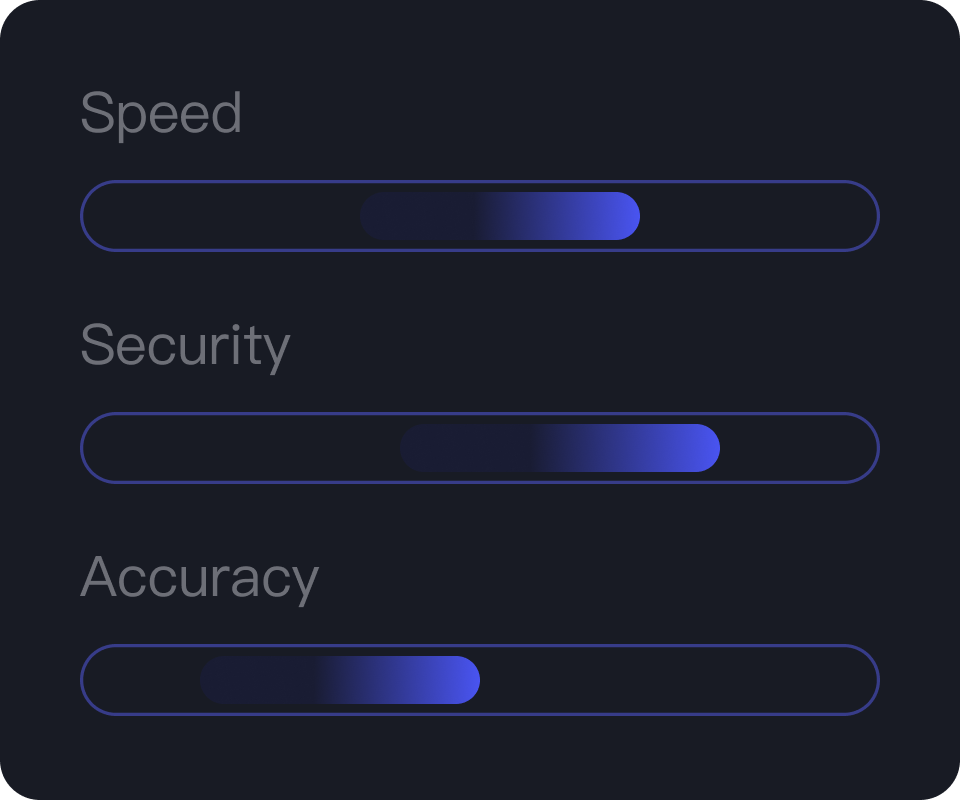Click the Speed slider's gradient fill bar
Screen dimensions: 960x800
point(500,216)
